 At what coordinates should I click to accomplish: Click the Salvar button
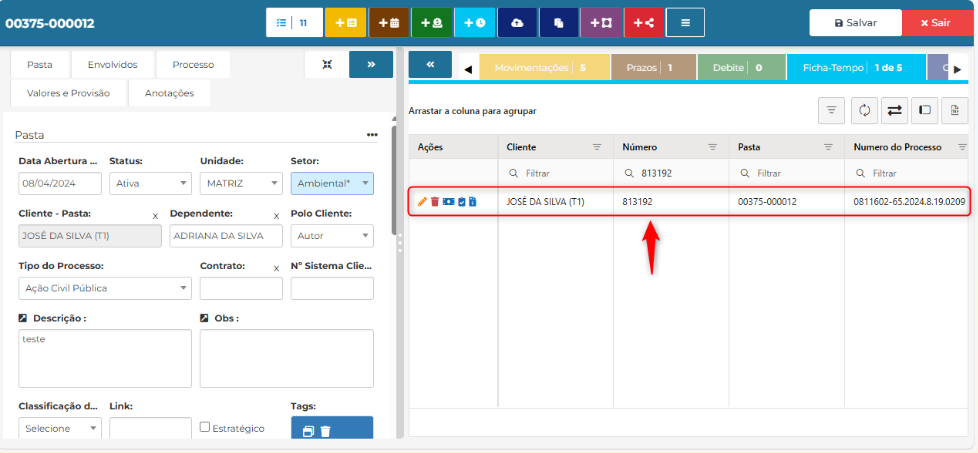pos(856,22)
